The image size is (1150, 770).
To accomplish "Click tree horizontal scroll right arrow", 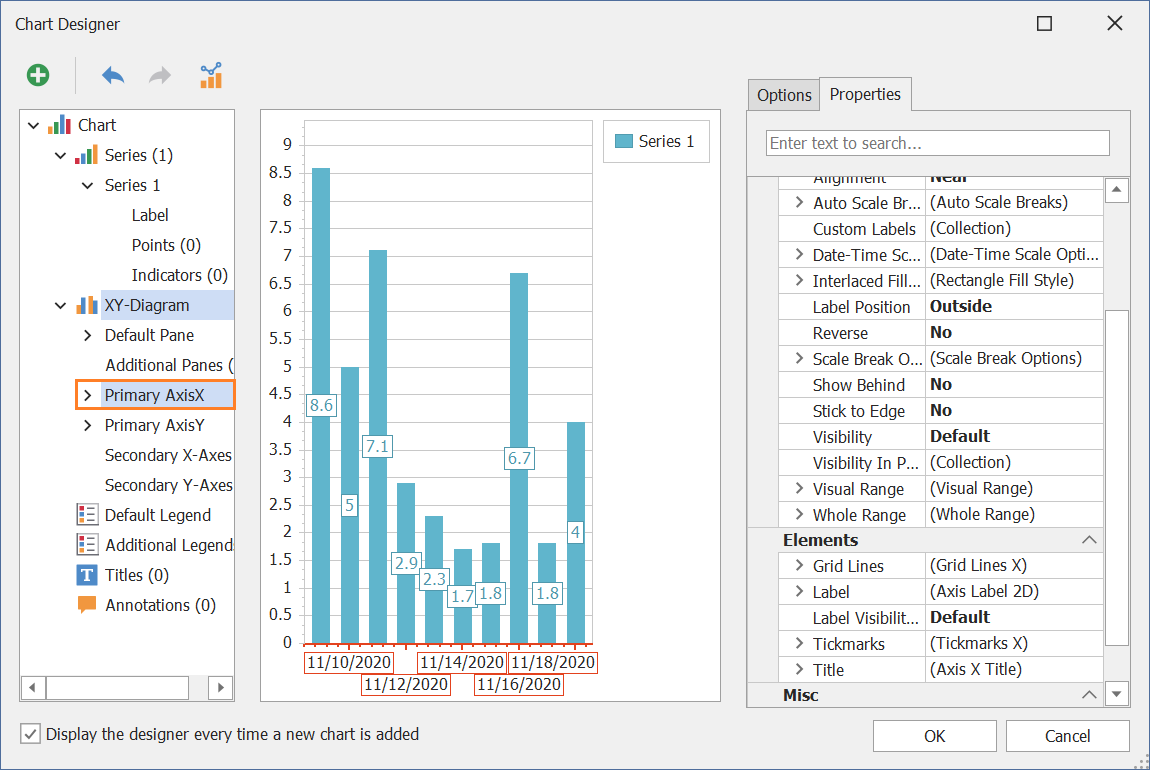I will pyautogui.click(x=221, y=687).
